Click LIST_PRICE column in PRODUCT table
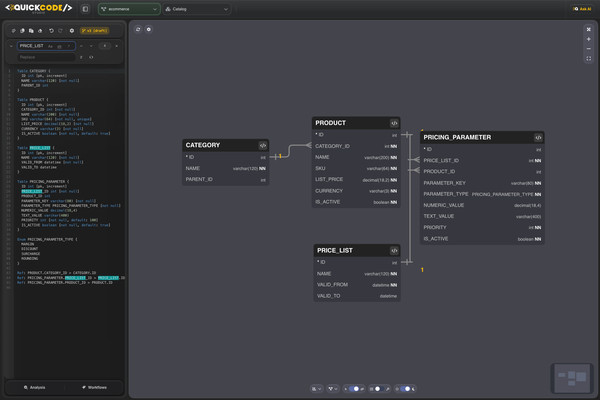This screenshot has width=600, height=400. pyautogui.click(x=356, y=180)
